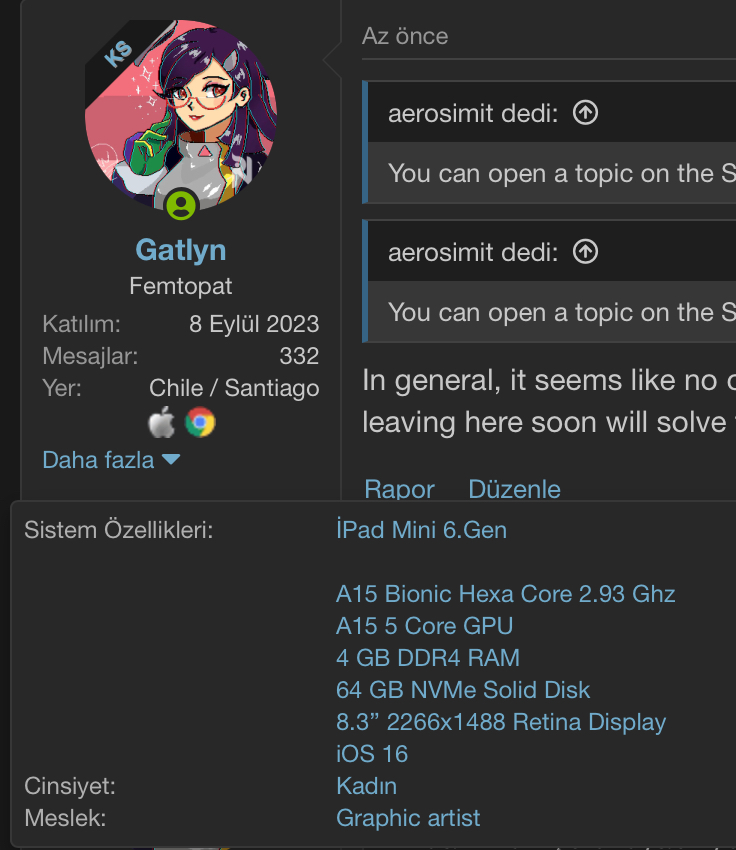736x850 pixels.
Task: Click the A15 Bionic Hexa Core text
Action: click(x=505, y=594)
